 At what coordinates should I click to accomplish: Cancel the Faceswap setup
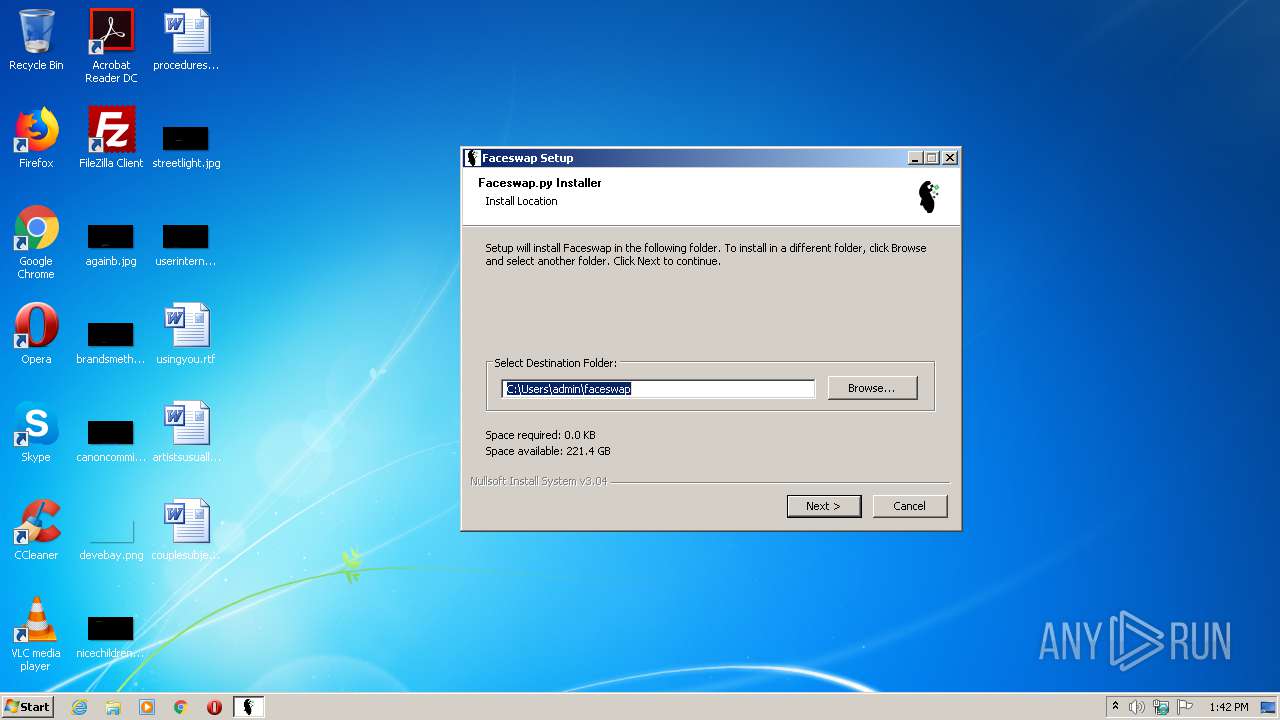909,506
